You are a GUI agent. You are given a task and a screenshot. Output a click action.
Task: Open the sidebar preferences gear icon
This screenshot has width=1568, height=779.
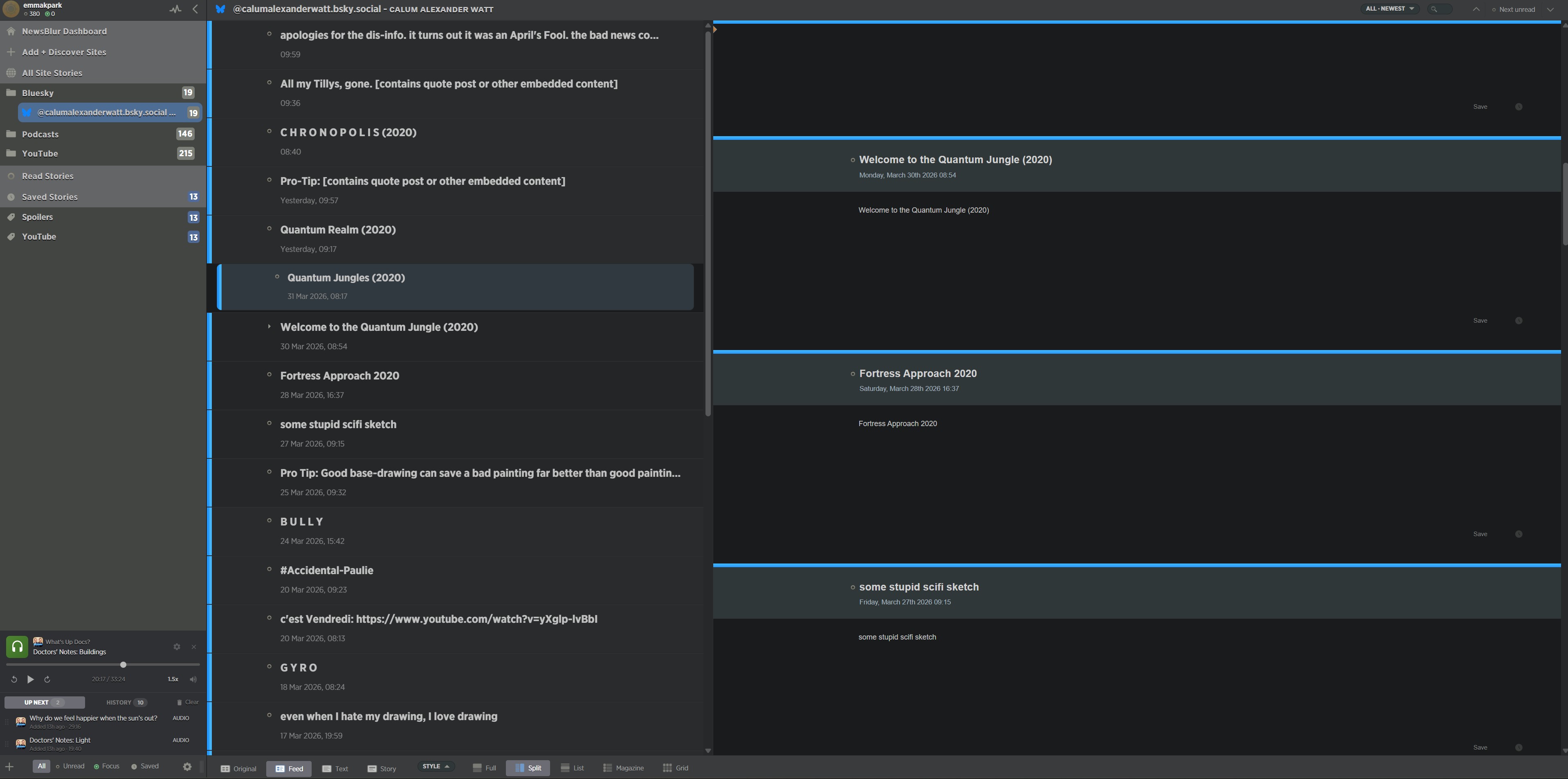pyautogui.click(x=187, y=767)
